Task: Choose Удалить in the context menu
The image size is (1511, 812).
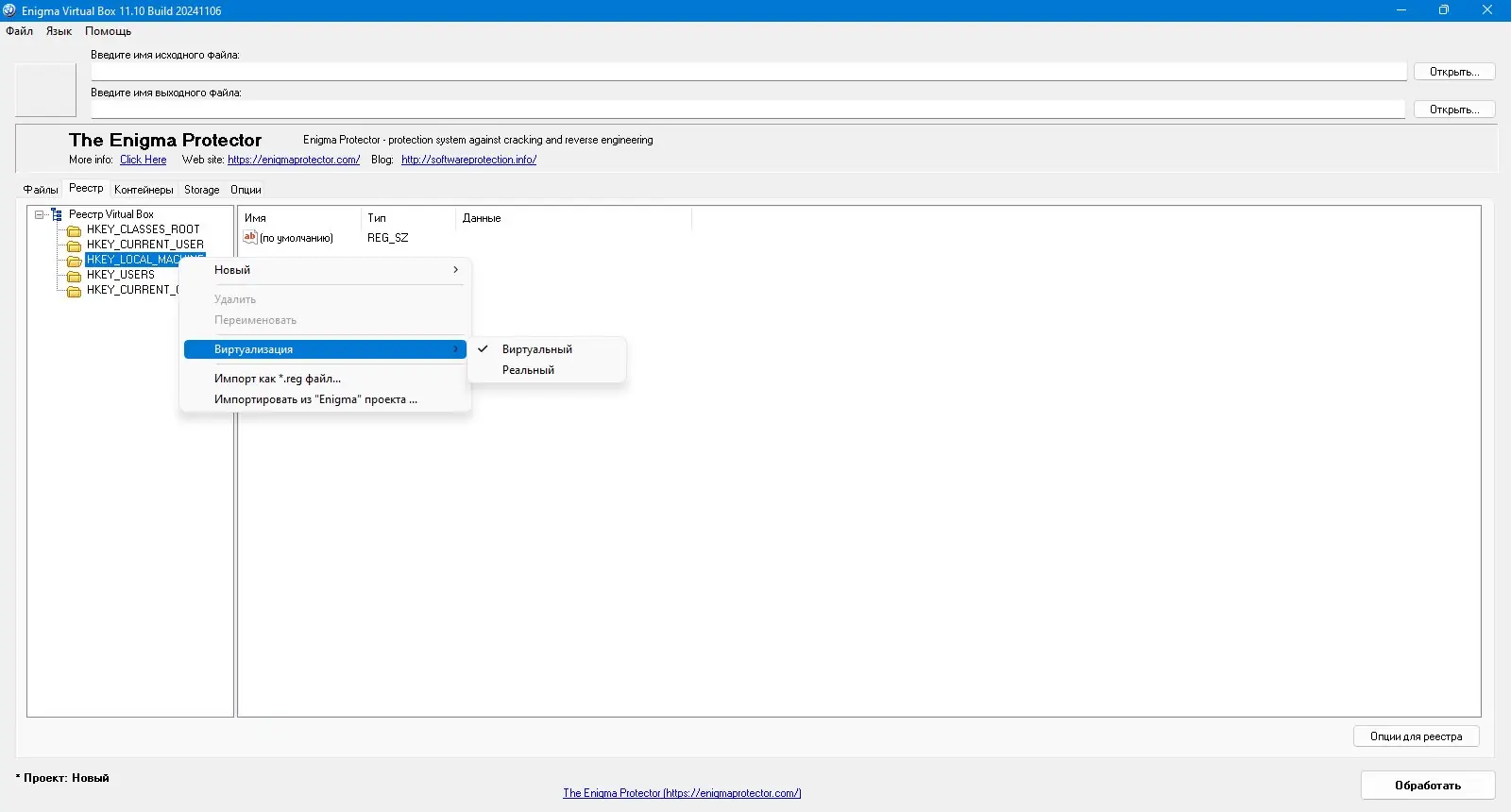Action: click(325, 299)
